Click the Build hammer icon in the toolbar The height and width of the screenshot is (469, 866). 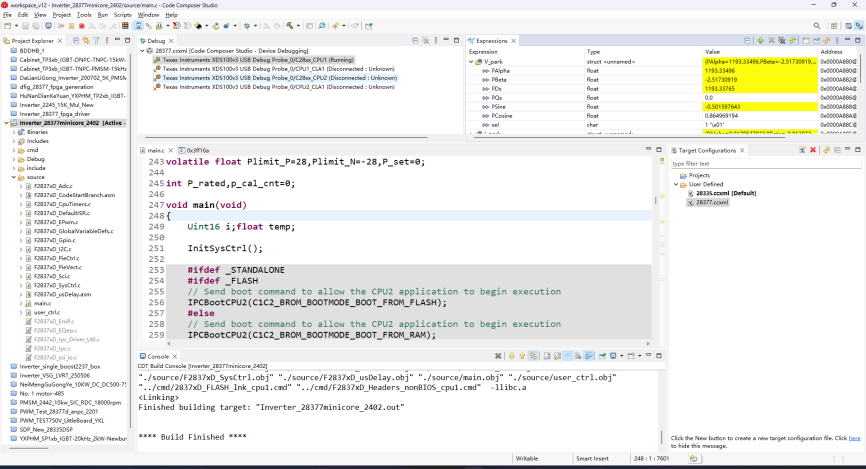click(289, 25)
